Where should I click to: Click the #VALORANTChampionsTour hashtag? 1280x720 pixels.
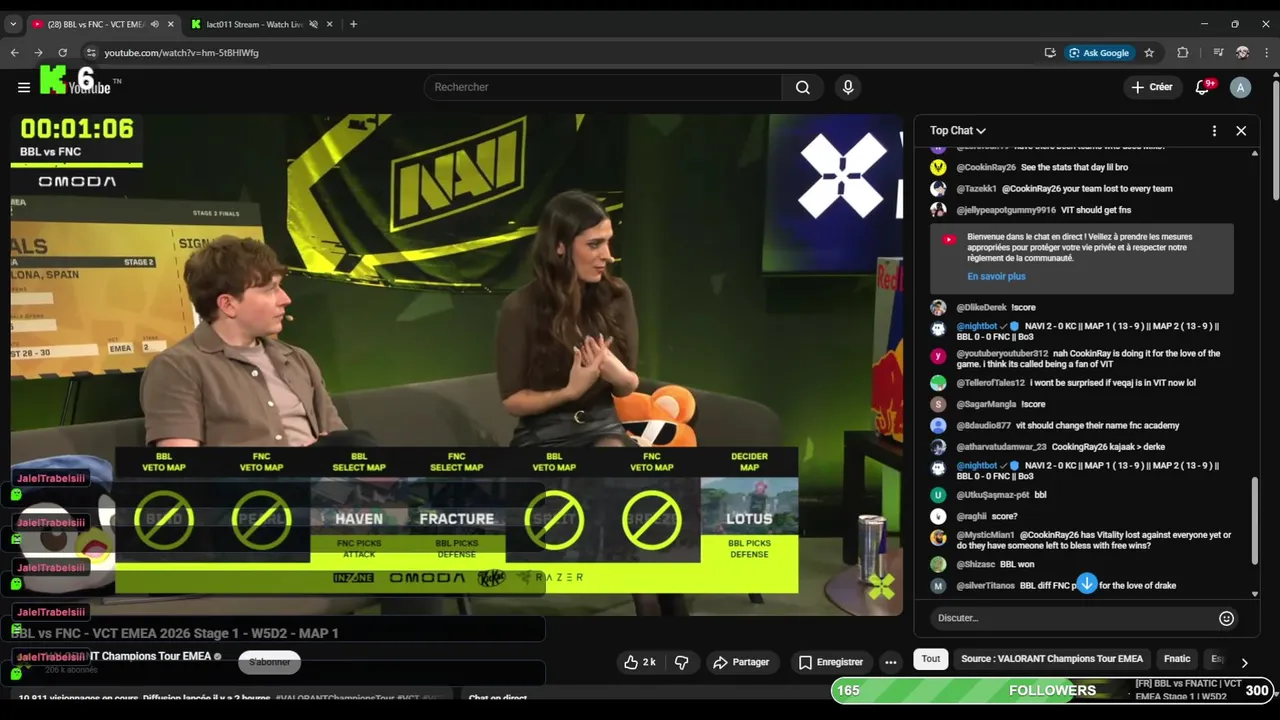(333, 697)
